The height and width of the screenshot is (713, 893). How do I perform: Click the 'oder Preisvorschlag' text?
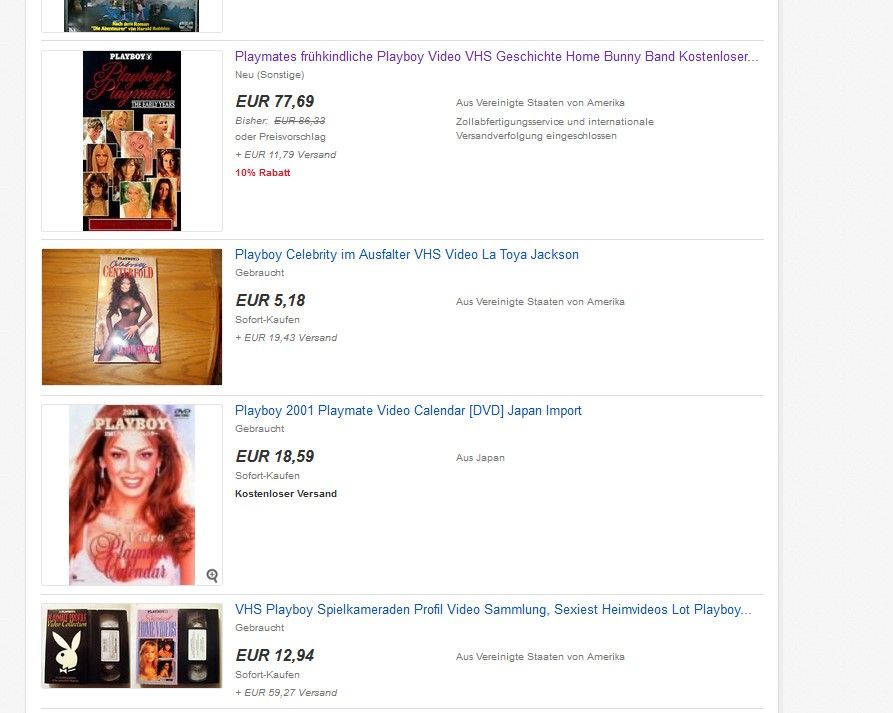coord(280,137)
